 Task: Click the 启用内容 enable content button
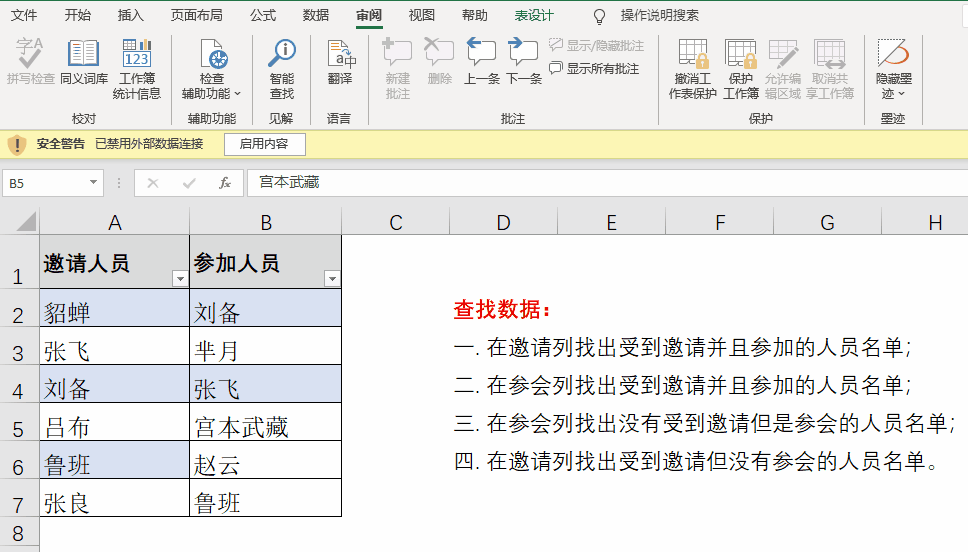point(264,144)
